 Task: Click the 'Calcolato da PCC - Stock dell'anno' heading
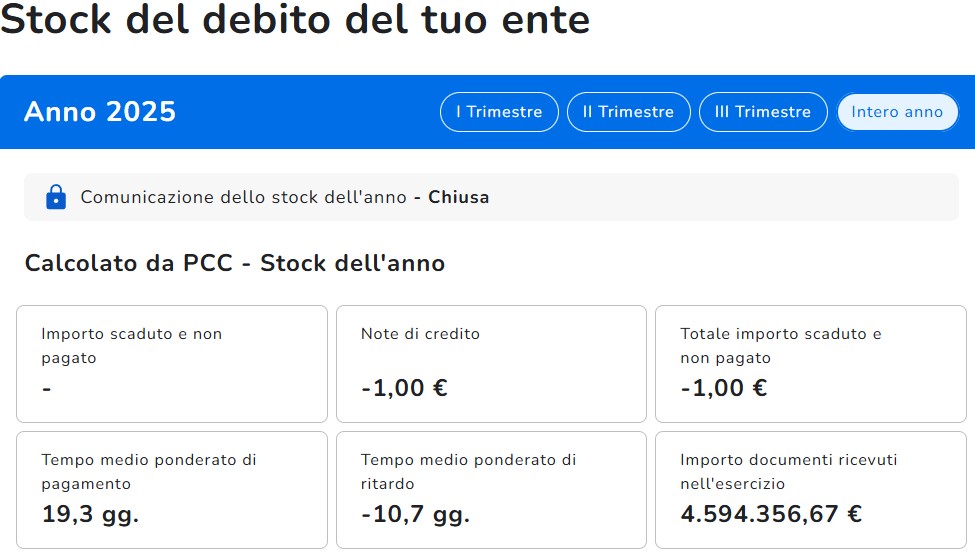tap(235, 263)
